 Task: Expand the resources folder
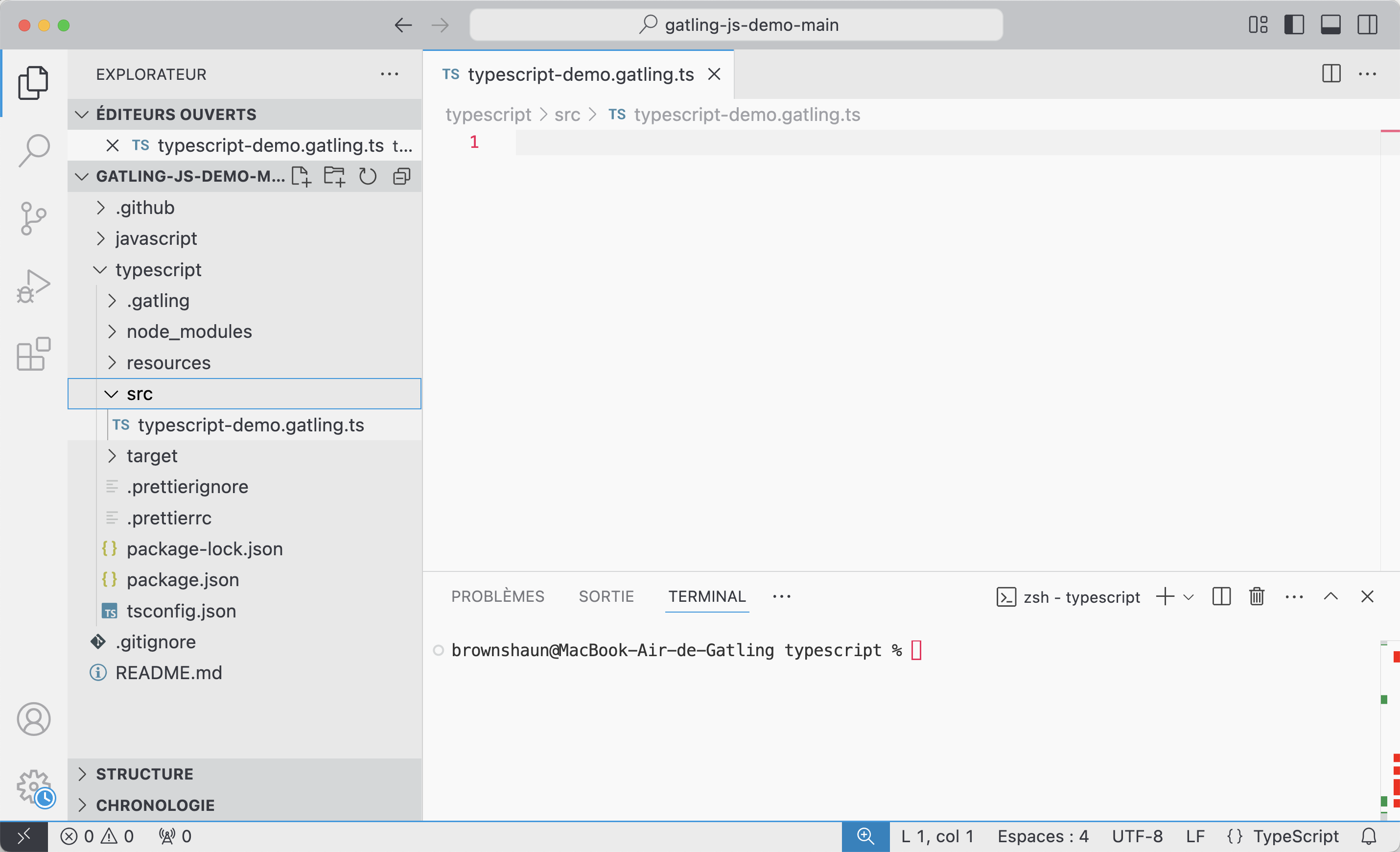pyautogui.click(x=244, y=363)
